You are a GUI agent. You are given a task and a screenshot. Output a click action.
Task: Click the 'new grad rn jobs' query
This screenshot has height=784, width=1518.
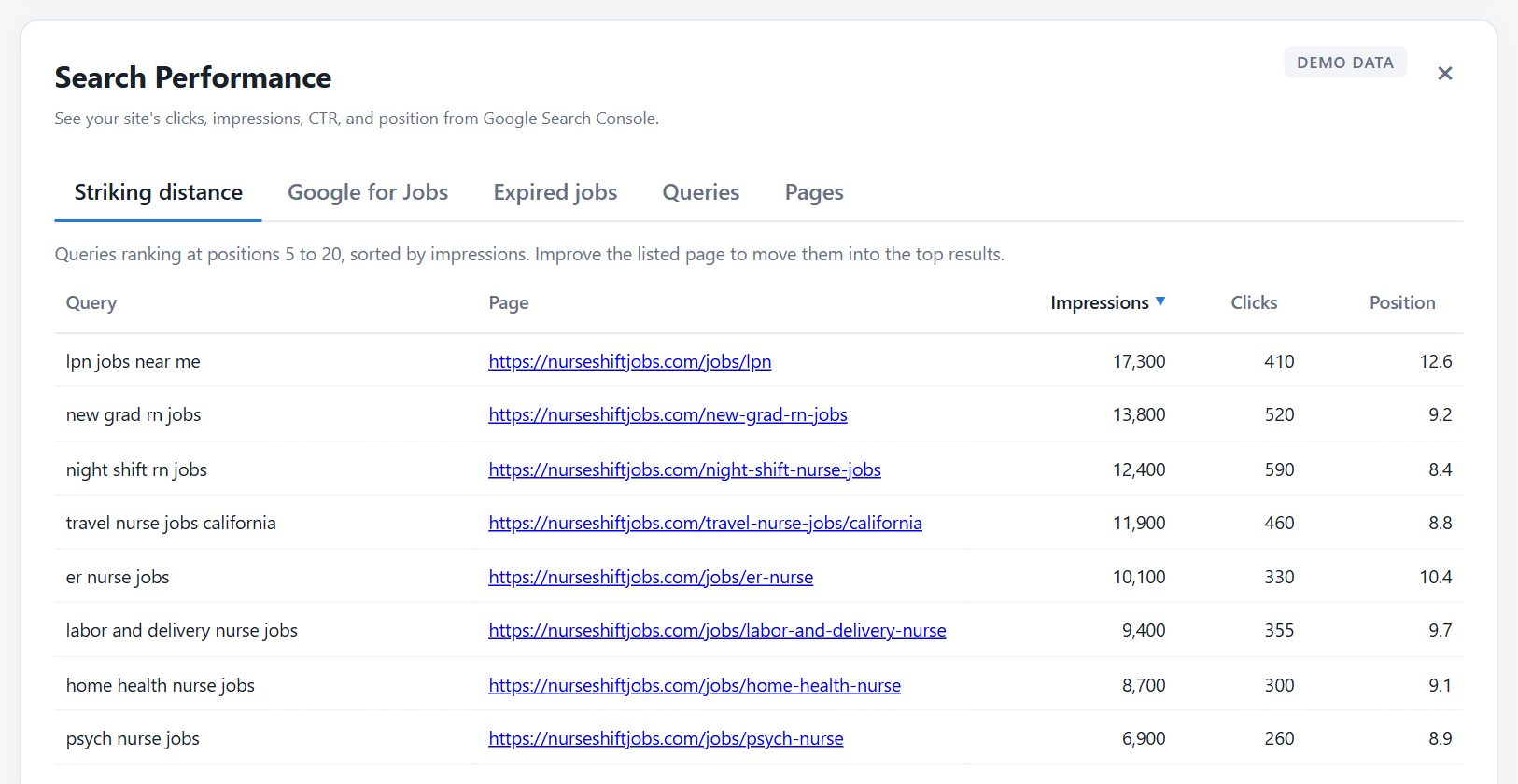134,414
